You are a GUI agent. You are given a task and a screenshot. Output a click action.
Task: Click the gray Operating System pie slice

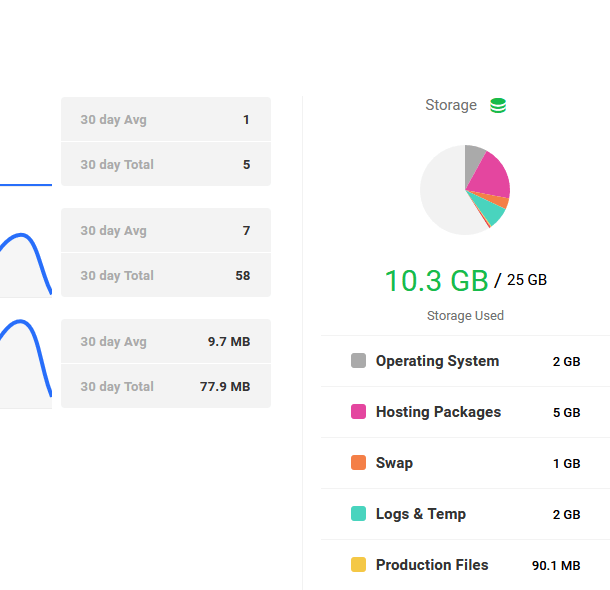tap(473, 163)
